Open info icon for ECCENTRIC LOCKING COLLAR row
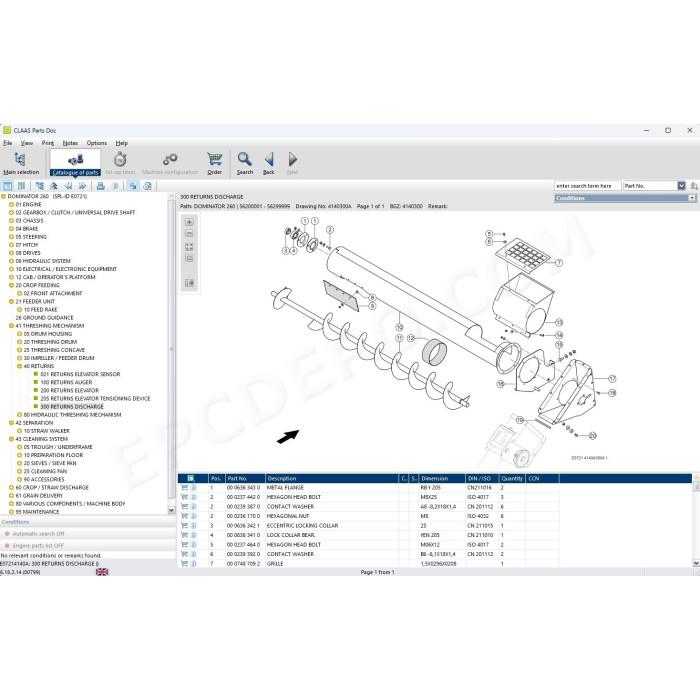Screen dimensions: 700x700 [x=193, y=525]
